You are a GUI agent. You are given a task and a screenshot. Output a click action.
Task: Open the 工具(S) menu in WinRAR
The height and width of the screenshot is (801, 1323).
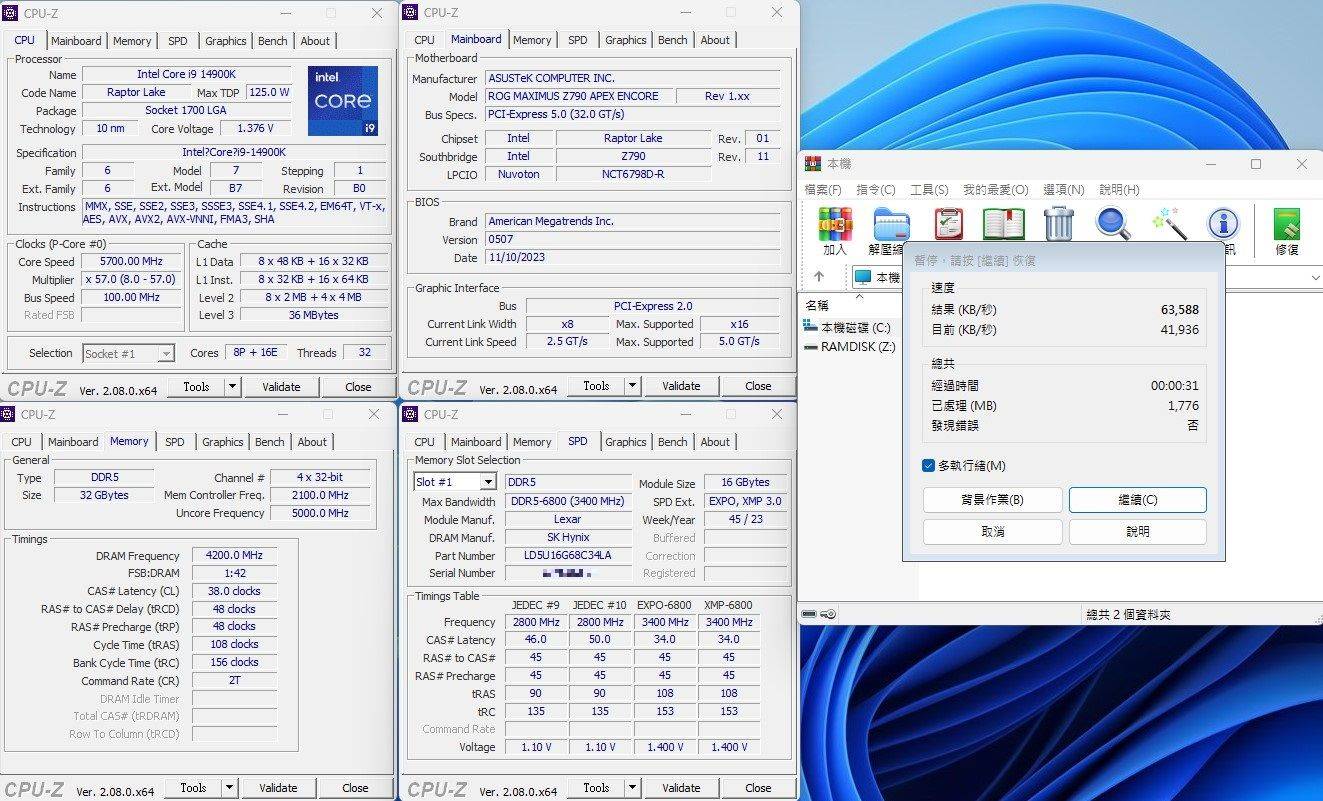tap(929, 190)
